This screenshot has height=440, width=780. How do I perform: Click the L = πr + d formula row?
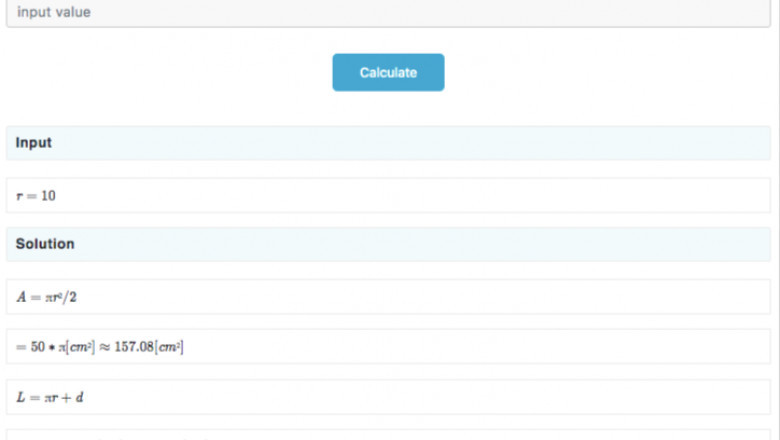coord(389,397)
